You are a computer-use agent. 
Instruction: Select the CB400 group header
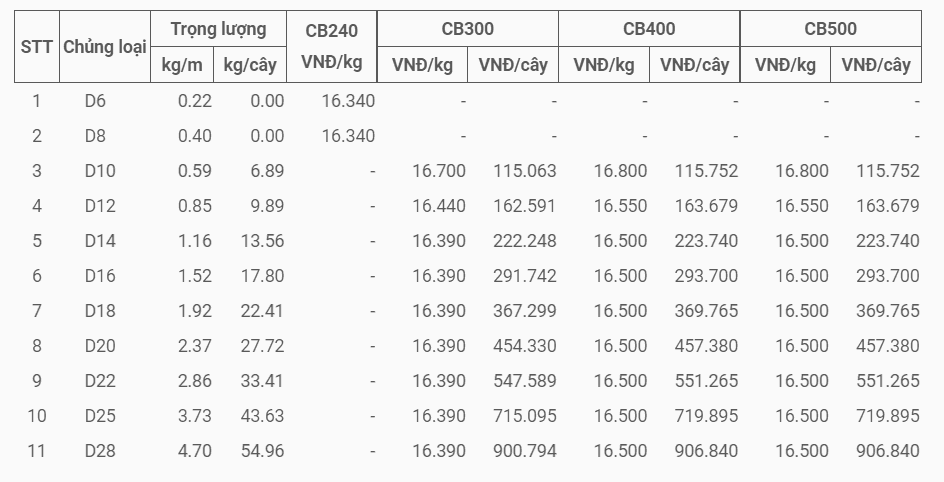pos(649,29)
